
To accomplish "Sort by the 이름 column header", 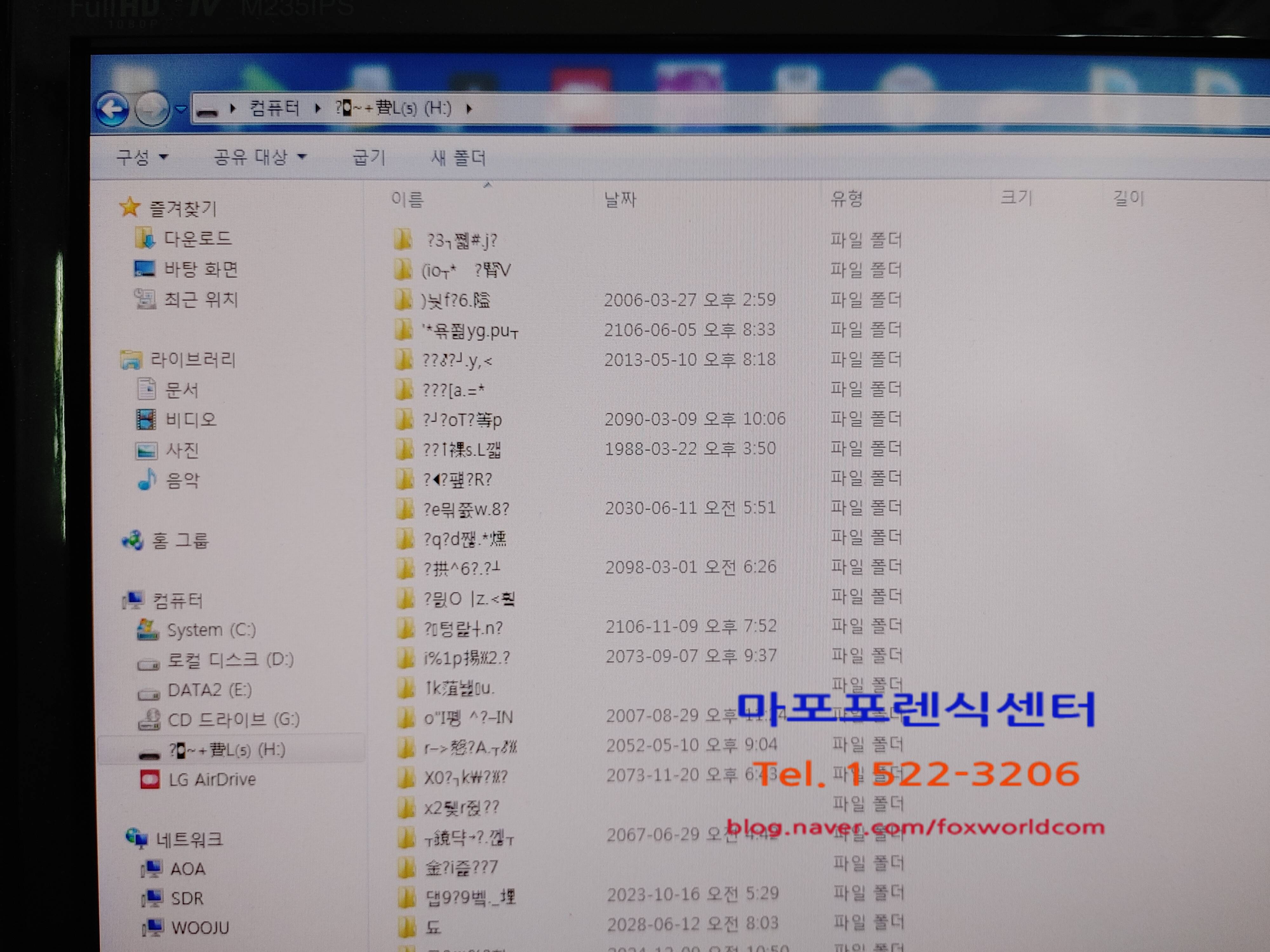I will click(407, 199).
